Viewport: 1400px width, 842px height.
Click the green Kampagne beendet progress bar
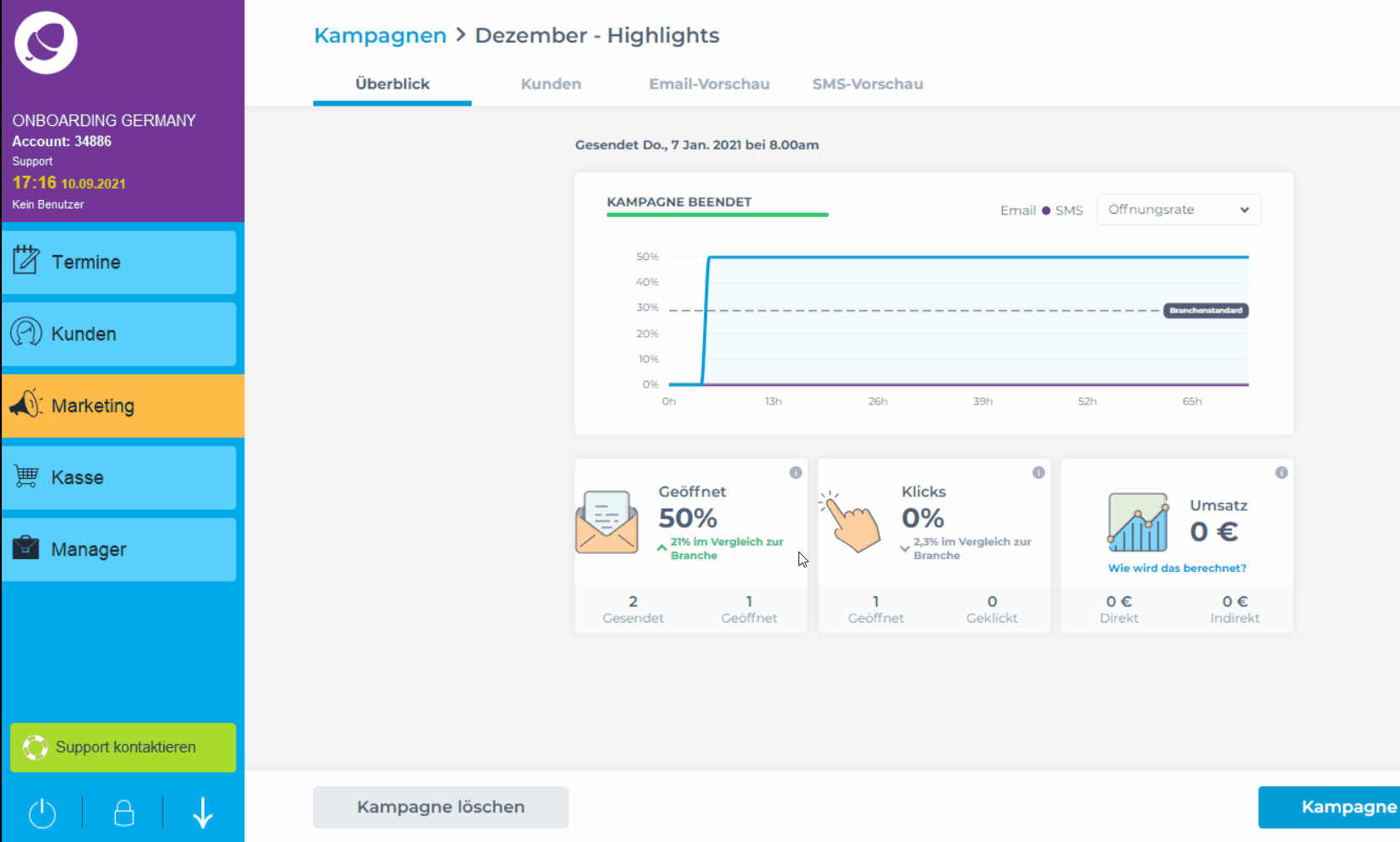[x=717, y=215]
